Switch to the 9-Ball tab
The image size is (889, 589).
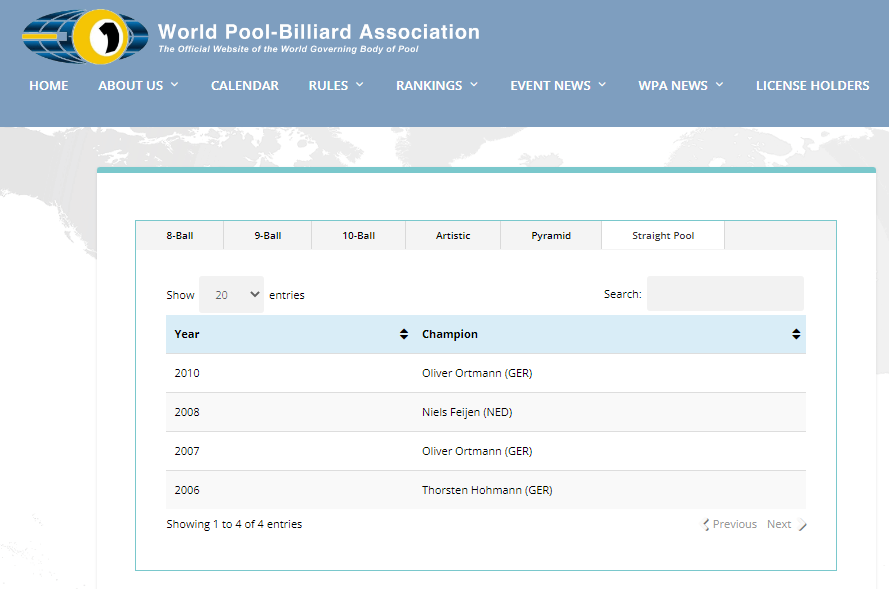pos(268,236)
